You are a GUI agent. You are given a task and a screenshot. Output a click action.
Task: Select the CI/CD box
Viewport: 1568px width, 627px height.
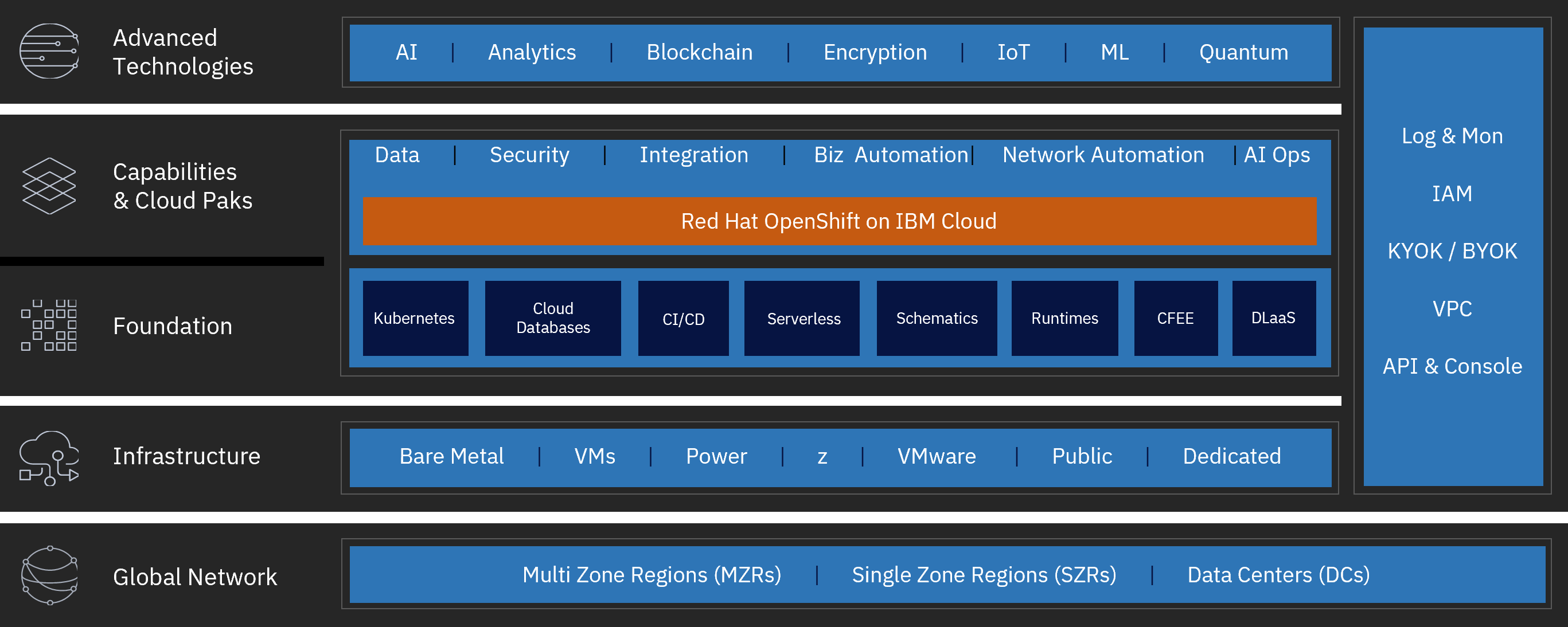point(683,318)
